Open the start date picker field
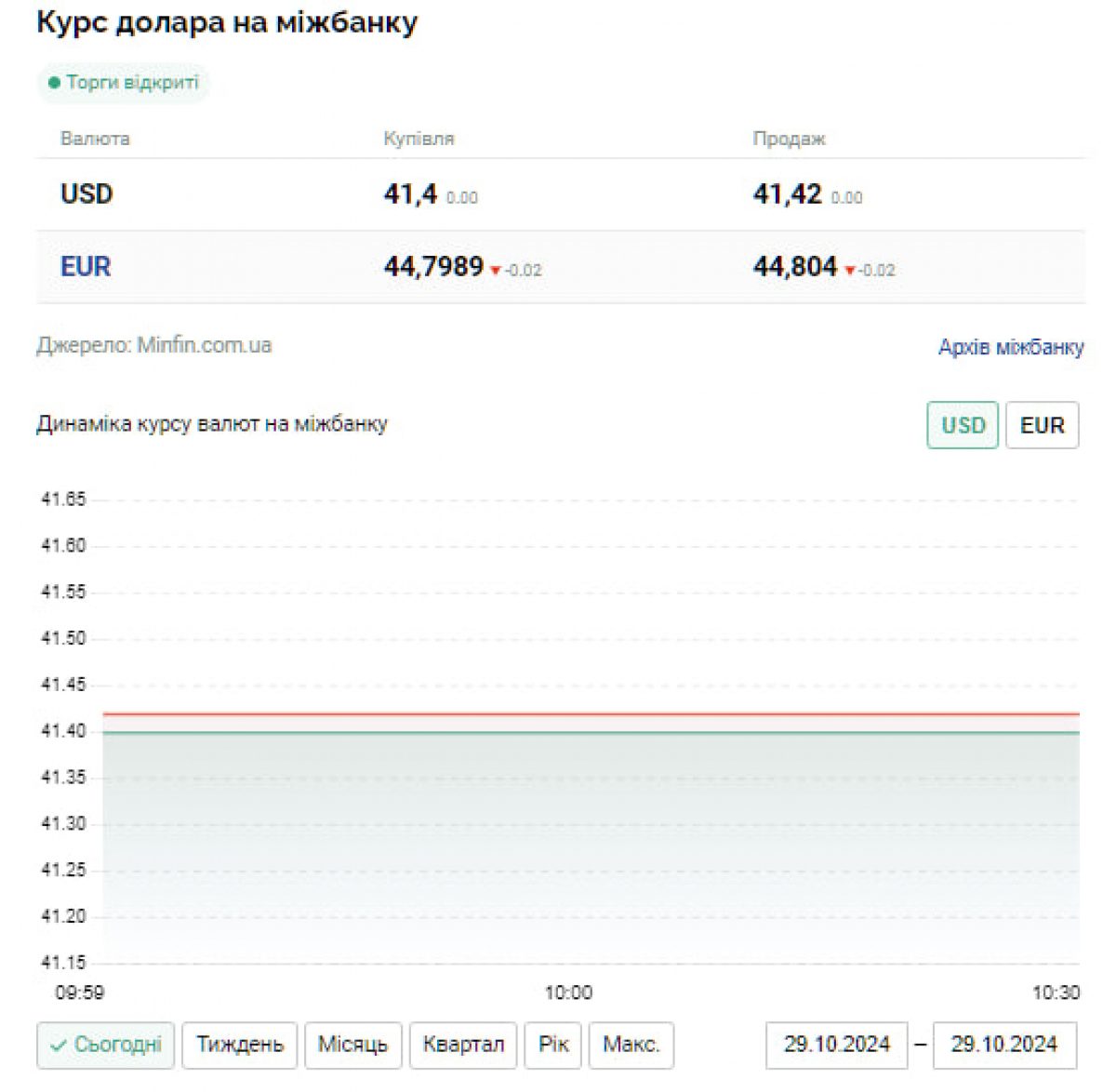1116x1092 pixels. pos(836,1045)
